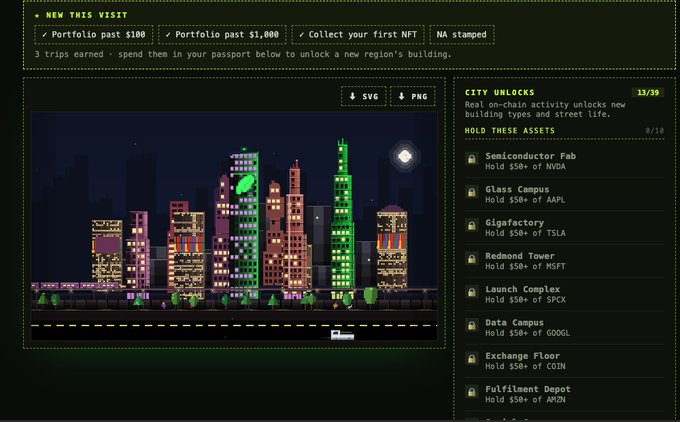680x422 pixels.
Task: Click 'Hold $50+ of COIN' requirement text
Action: pyautogui.click(x=525, y=366)
